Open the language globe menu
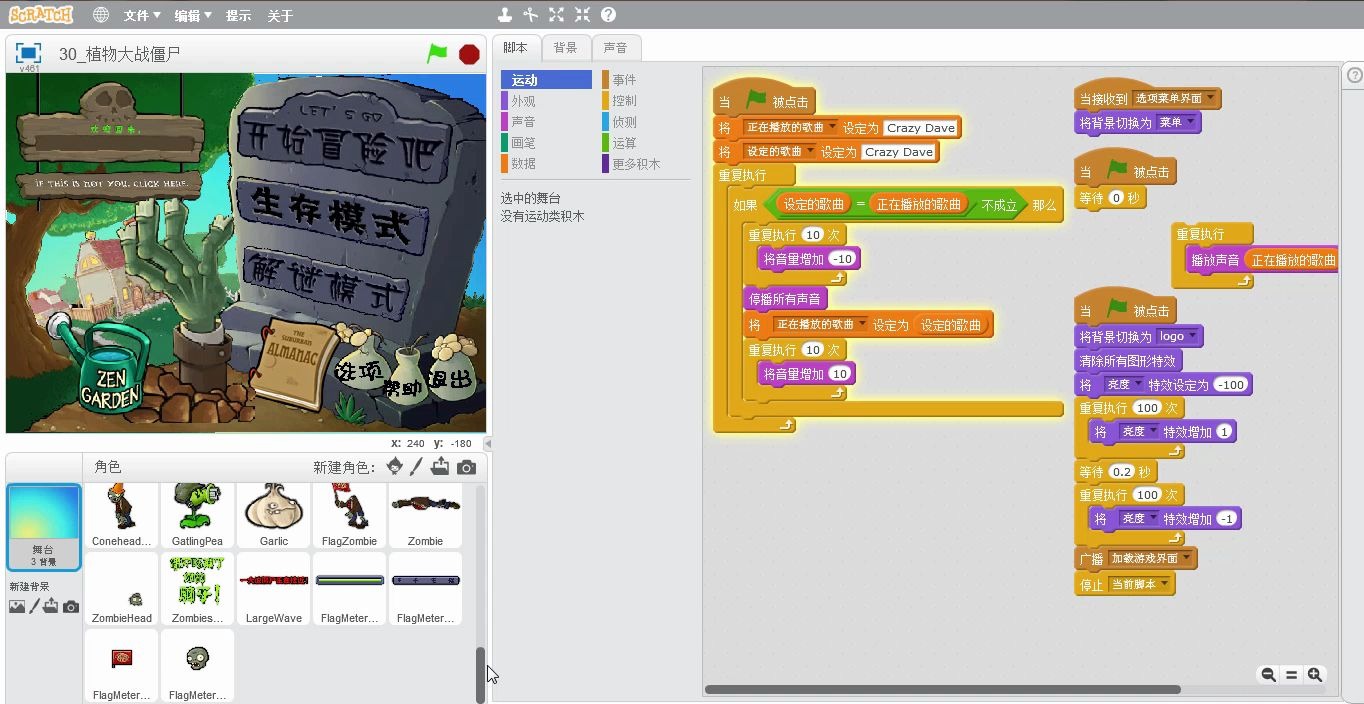Screen dimensions: 1364x704 pos(101,15)
